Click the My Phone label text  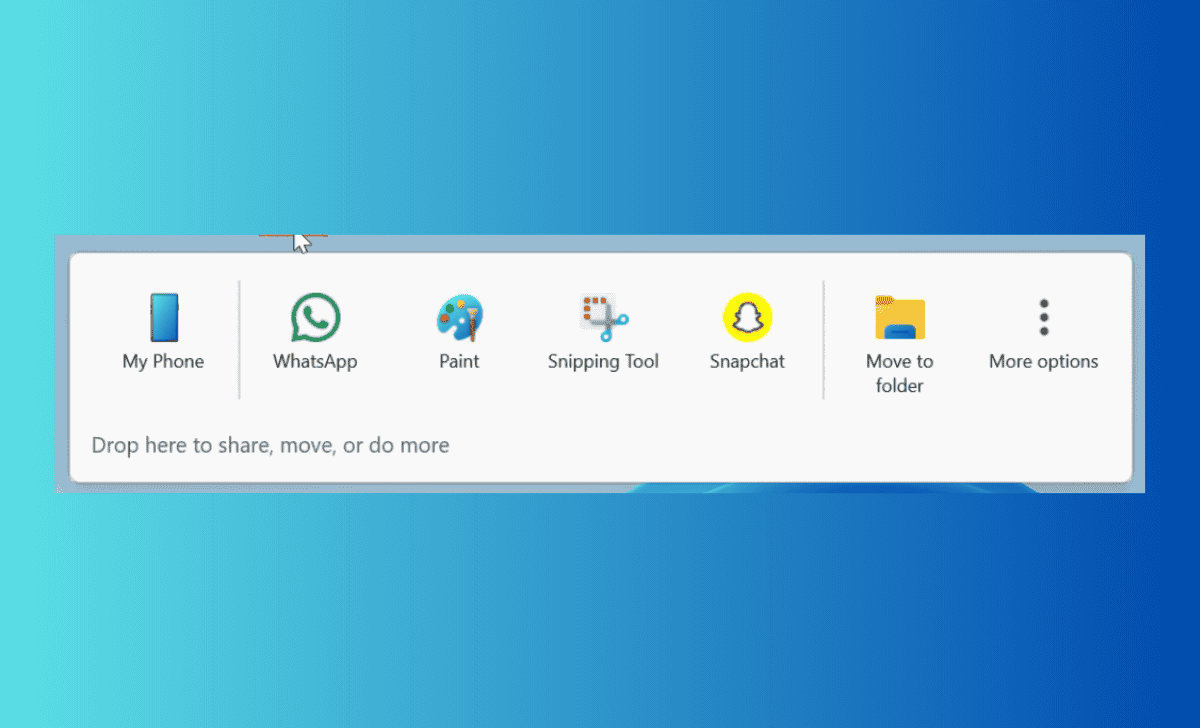[x=162, y=361]
